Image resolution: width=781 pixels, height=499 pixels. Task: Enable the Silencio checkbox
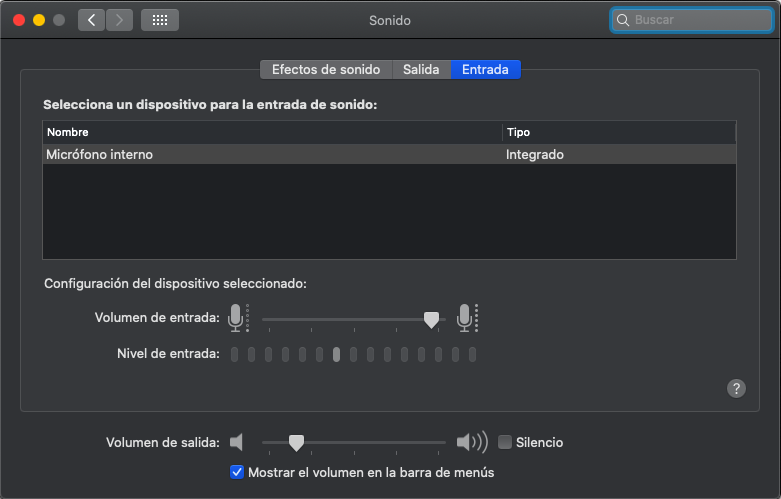505,442
